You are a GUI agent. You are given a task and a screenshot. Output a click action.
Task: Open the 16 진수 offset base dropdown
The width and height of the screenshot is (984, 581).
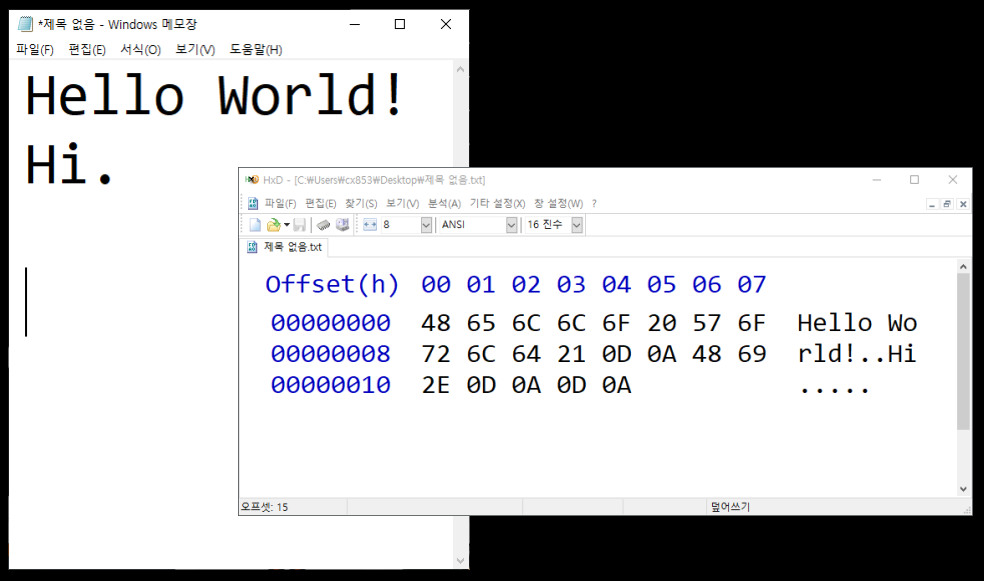click(577, 225)
